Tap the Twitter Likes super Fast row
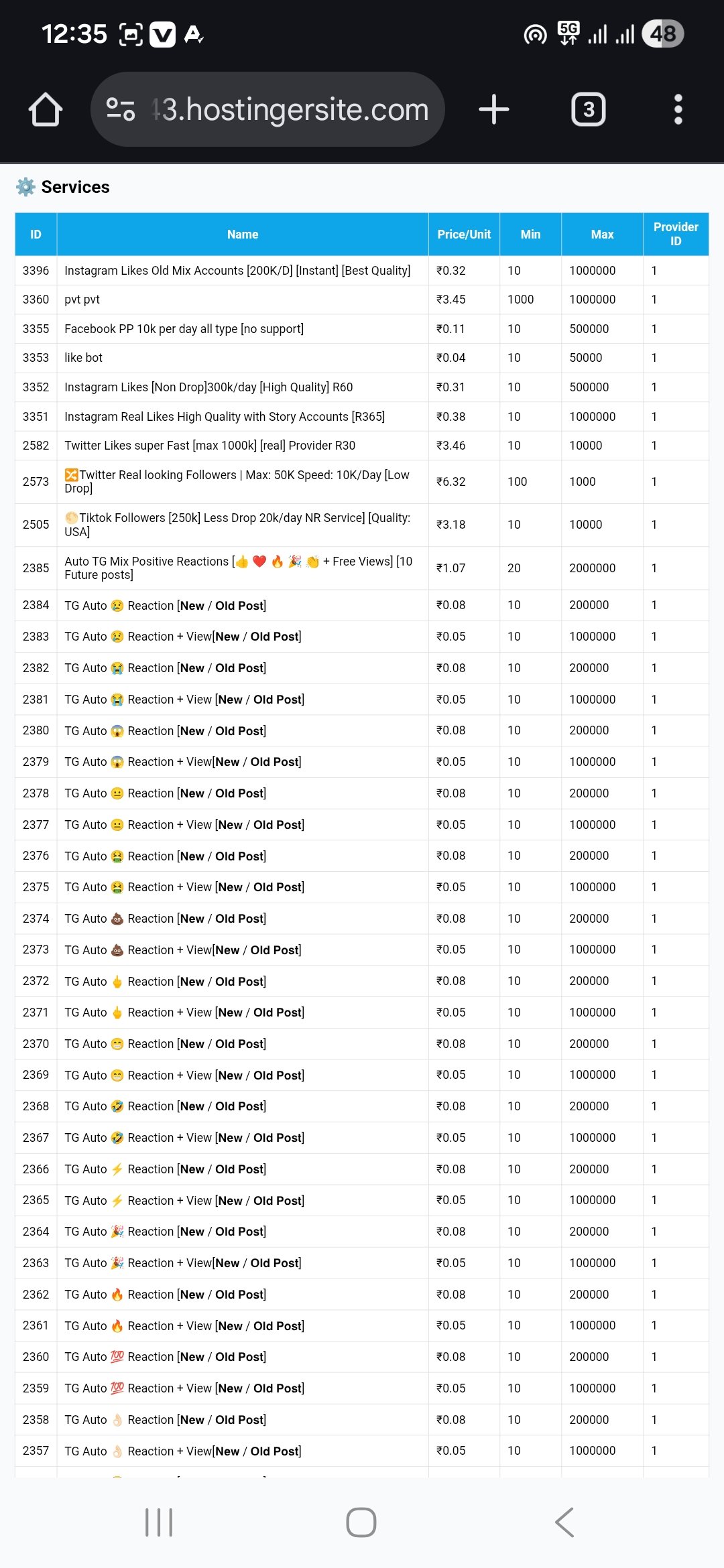The height and width of the screenshot is (1568, 724). click(x=210, y=446)
